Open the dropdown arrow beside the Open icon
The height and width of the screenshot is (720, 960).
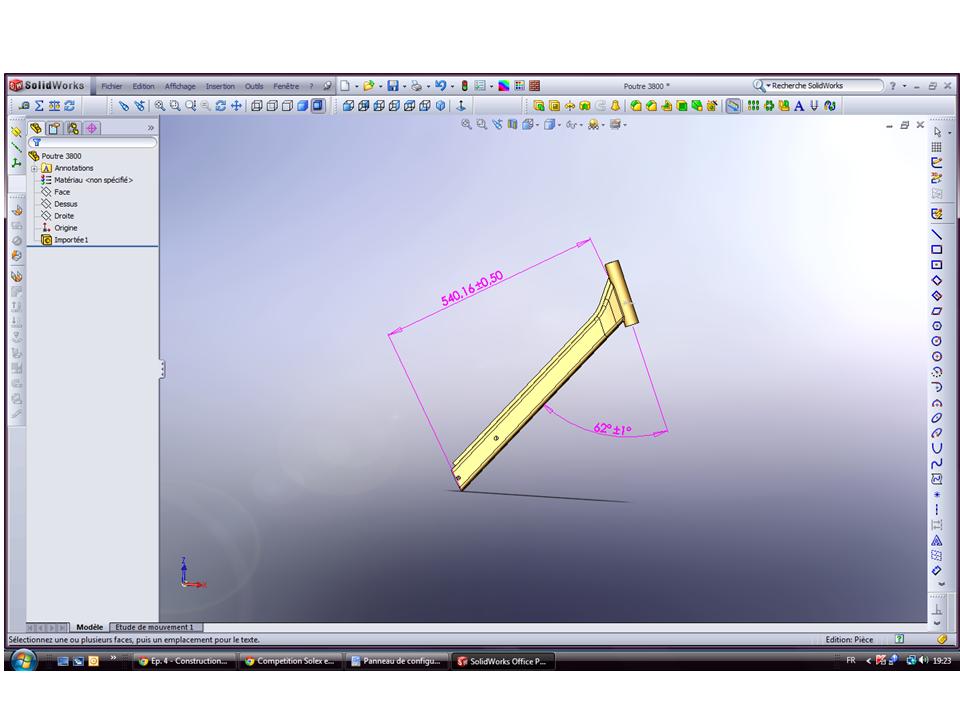coord(379,86)
